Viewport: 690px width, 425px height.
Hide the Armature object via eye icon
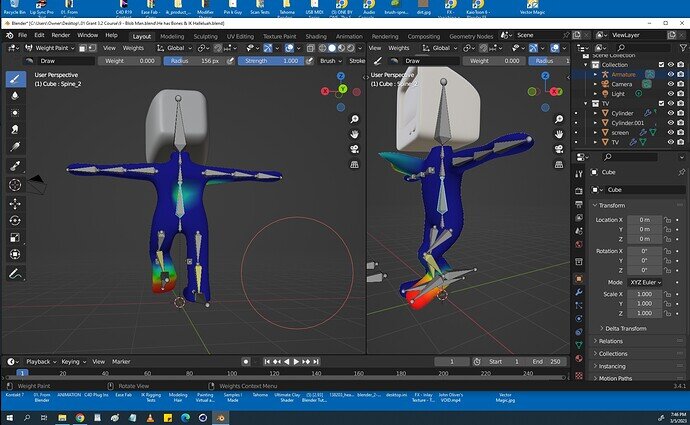click(671, 74)
